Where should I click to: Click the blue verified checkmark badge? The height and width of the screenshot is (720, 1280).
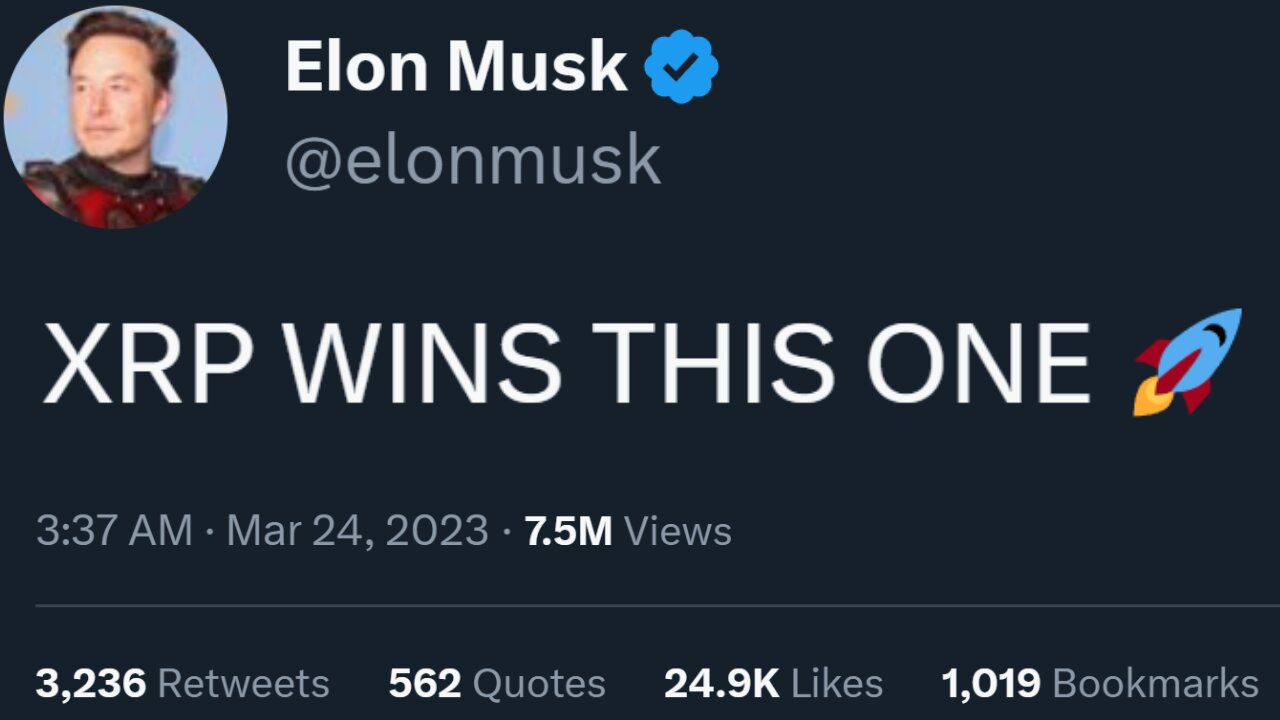click(x=680, y=66)
